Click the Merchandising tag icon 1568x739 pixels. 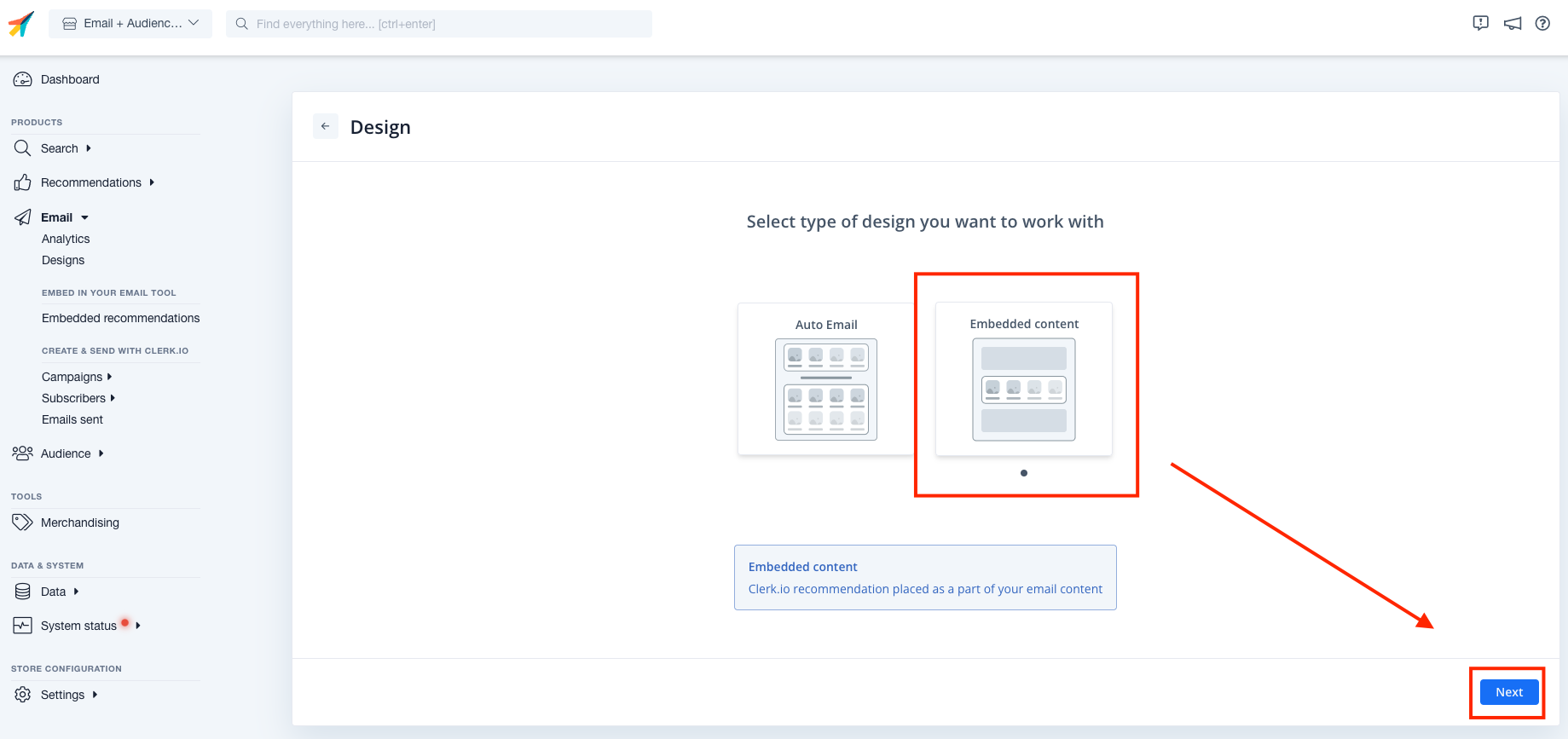[22, 522]
